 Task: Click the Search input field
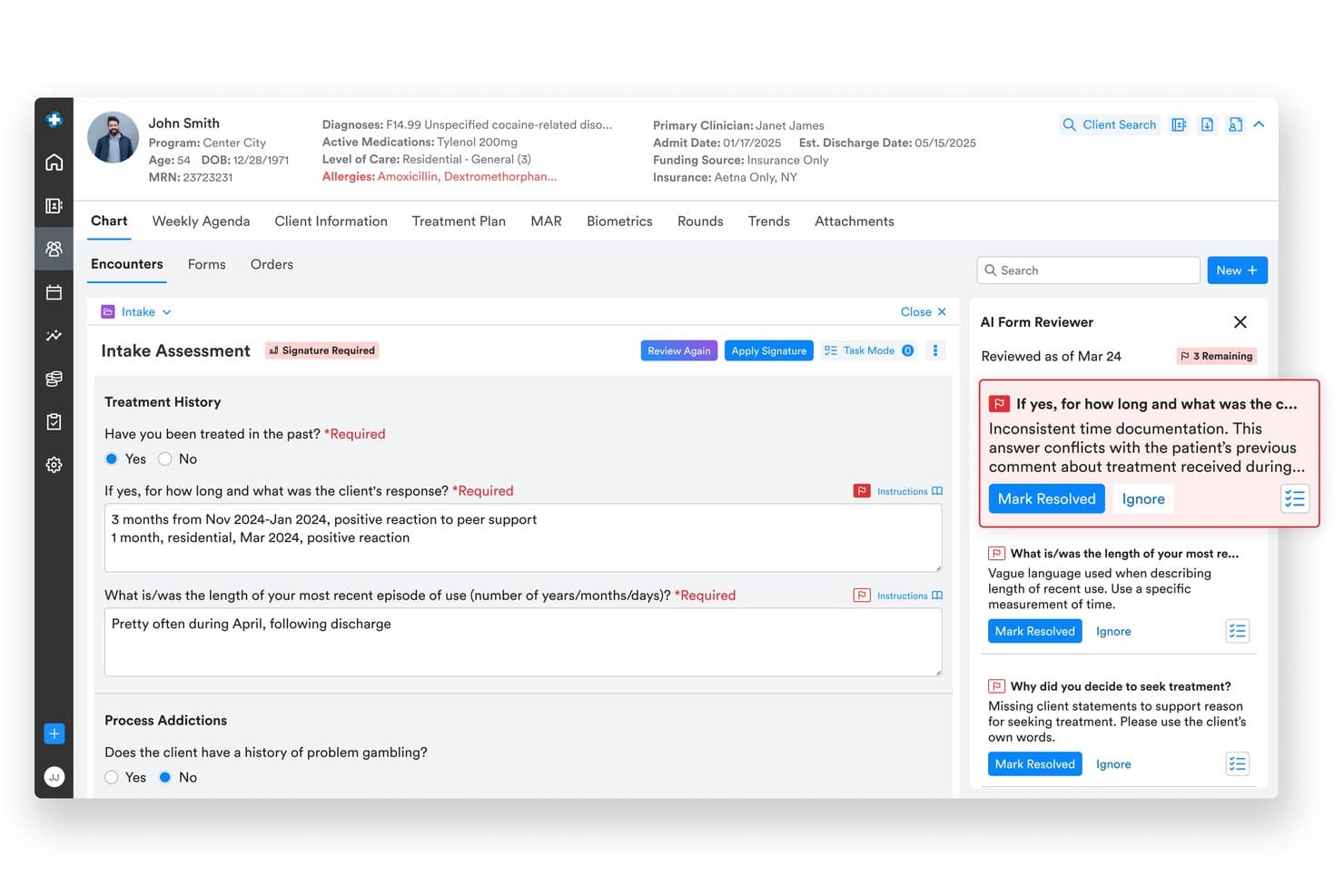pos(1089,271)
